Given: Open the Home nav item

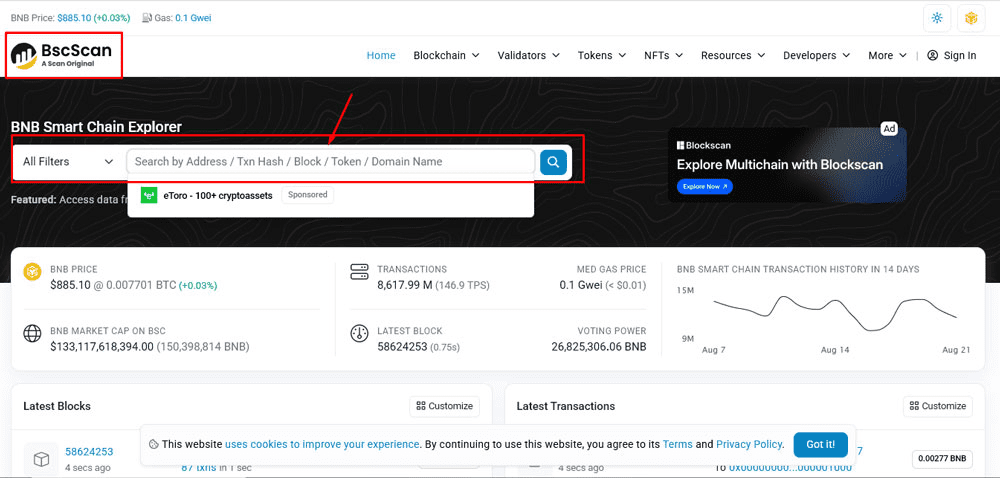Looking at the screenshot, I should [381, 56].
